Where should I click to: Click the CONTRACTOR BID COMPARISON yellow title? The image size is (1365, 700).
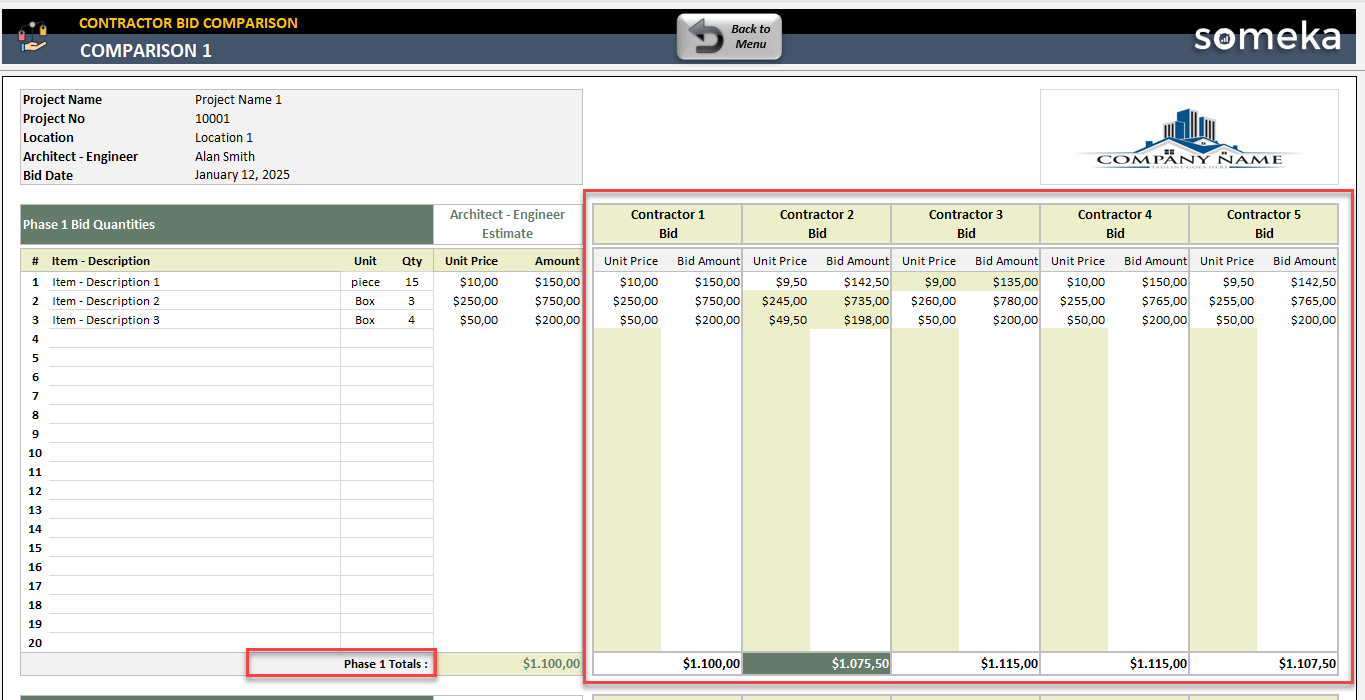coord(188,22)
